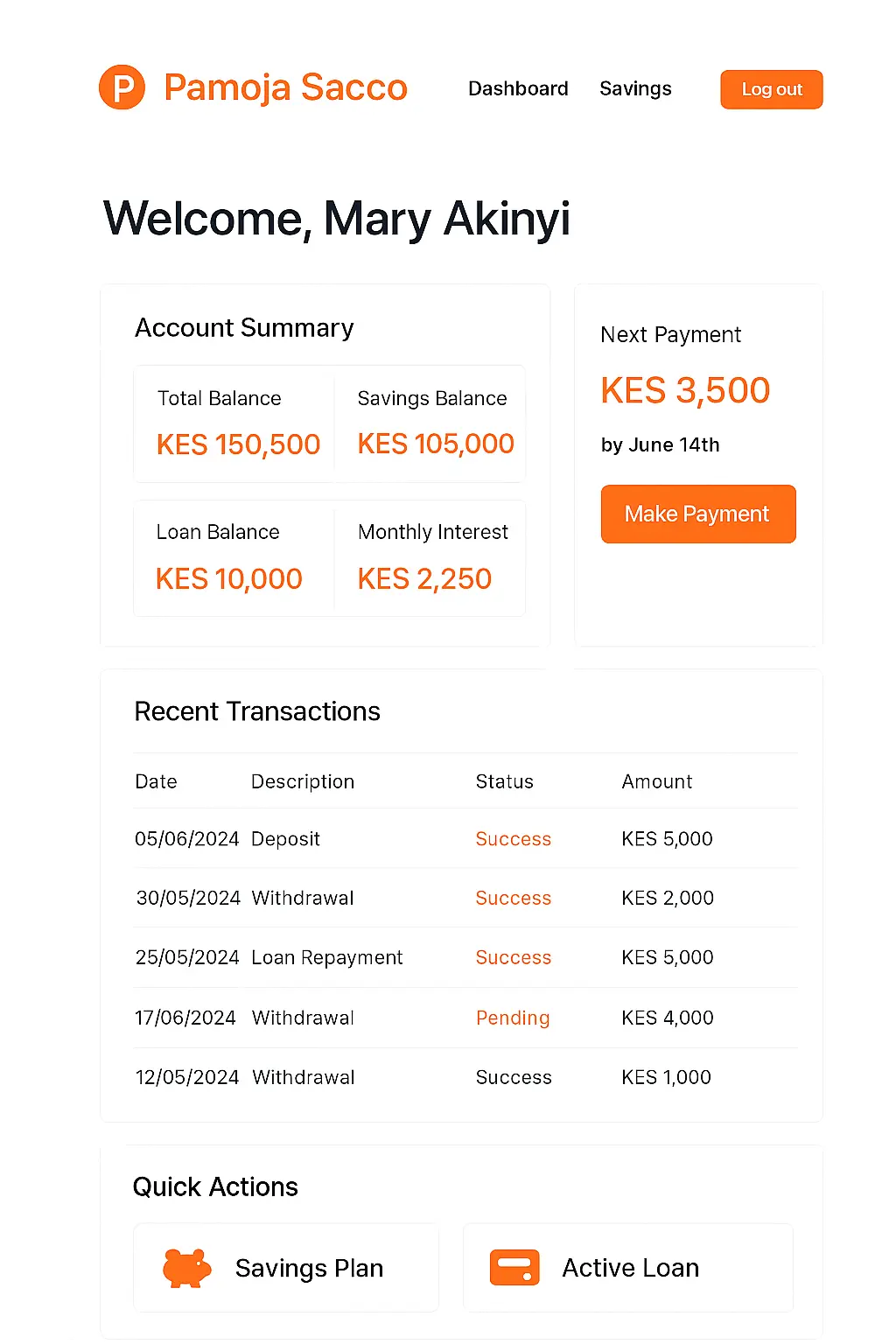Select the Savings Balance KES 105,000 value
This screenshot has height=1344, width=896.
coord(435,444)
